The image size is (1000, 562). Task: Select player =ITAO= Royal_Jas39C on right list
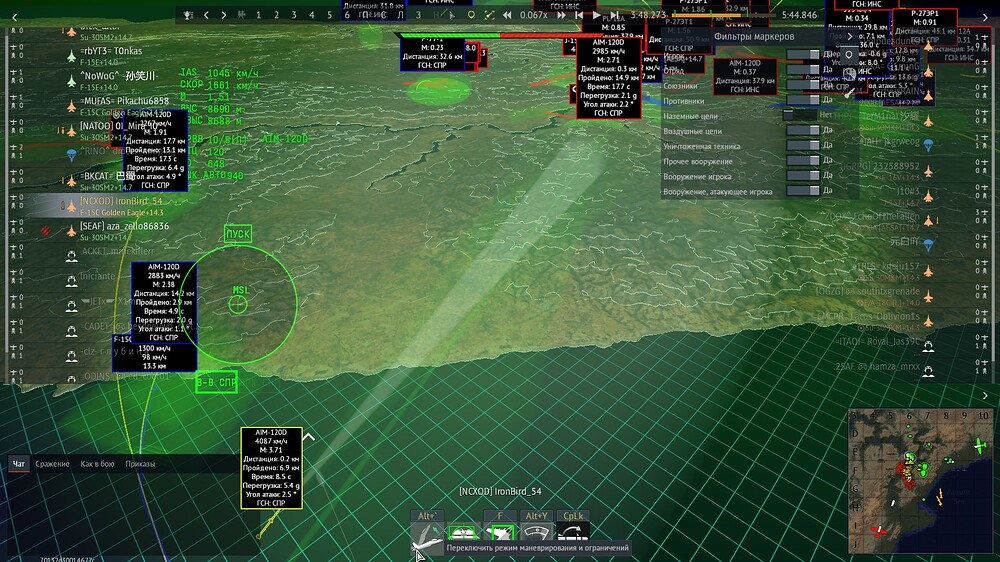878,341
